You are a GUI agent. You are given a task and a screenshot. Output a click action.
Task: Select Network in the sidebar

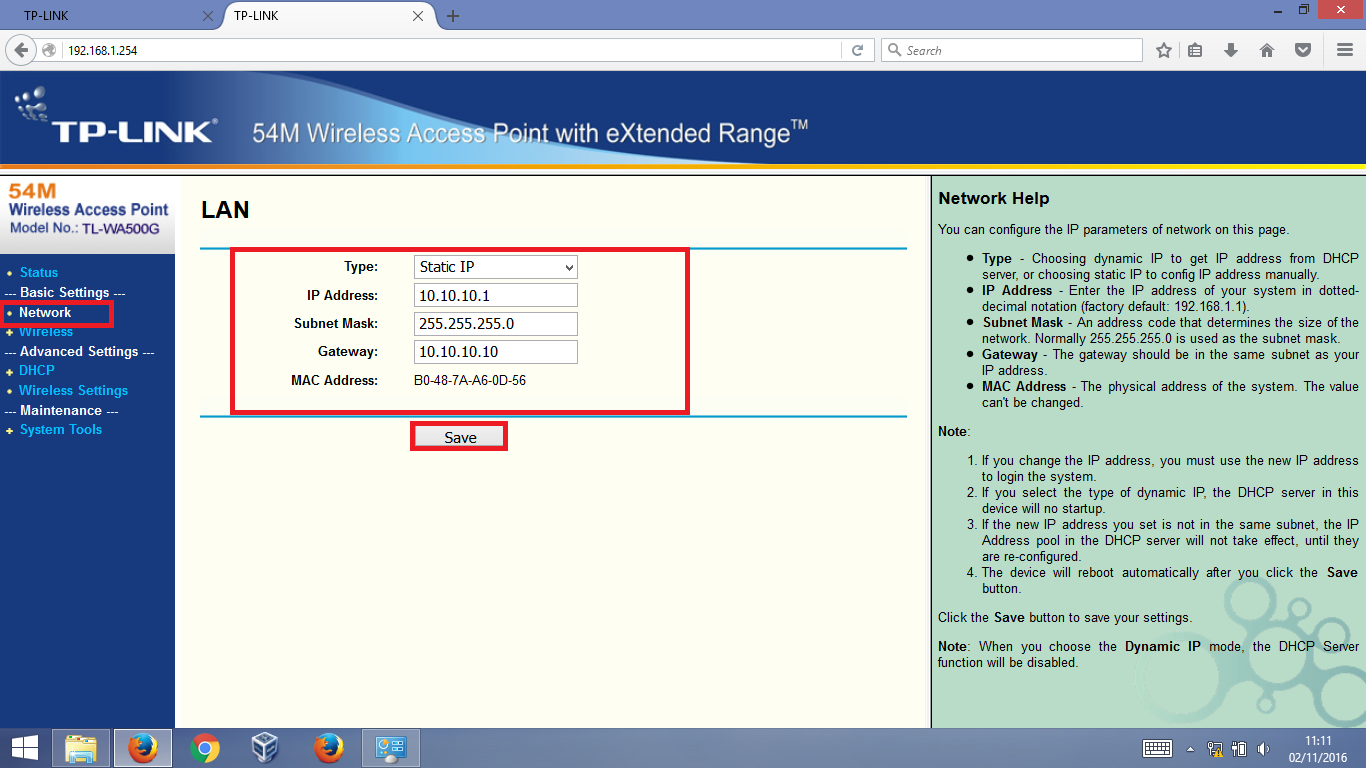[45, 312]
